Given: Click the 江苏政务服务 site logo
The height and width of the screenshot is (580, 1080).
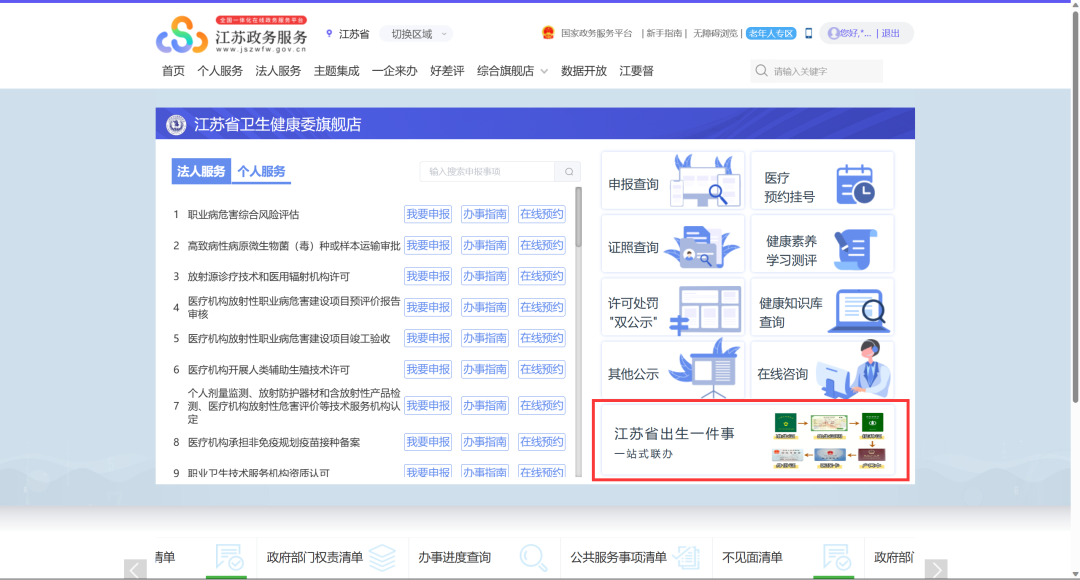Looking at the screenshot, I should [x=232, y=35].
